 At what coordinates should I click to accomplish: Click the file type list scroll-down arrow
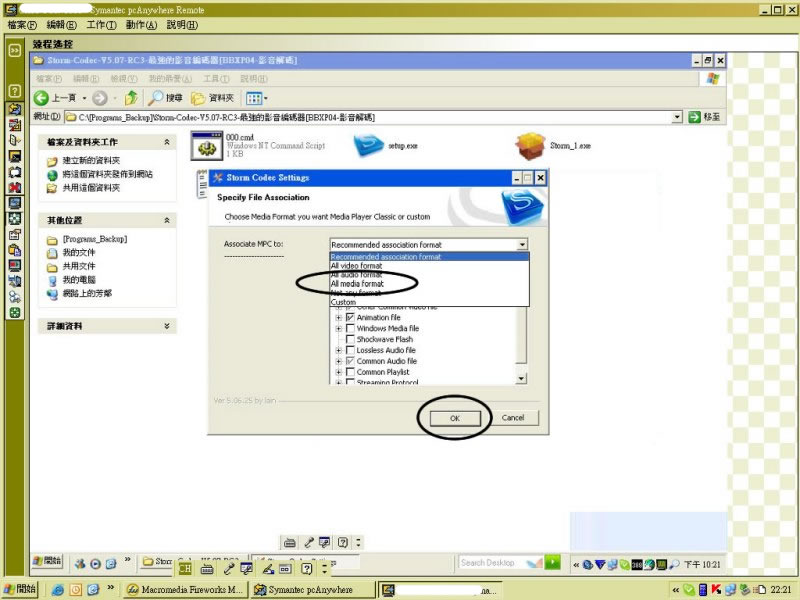(521, 379)
